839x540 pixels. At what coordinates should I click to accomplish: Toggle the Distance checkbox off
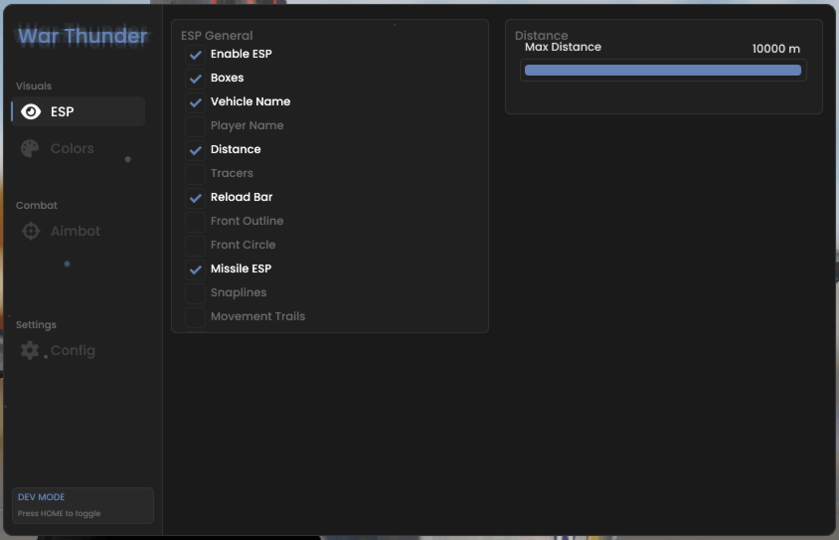point(195,150)
